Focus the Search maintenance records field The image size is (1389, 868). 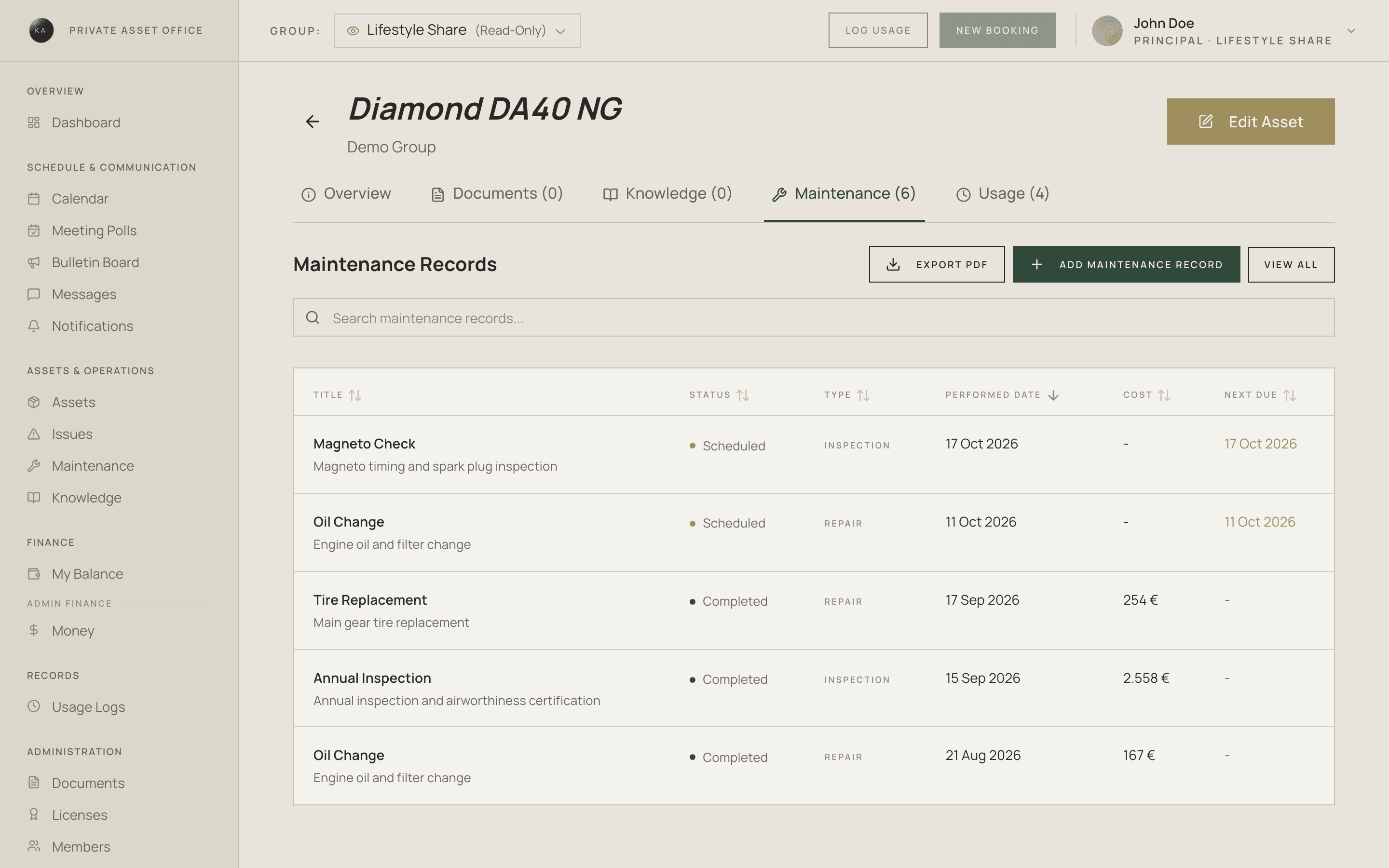click(814, 317)
